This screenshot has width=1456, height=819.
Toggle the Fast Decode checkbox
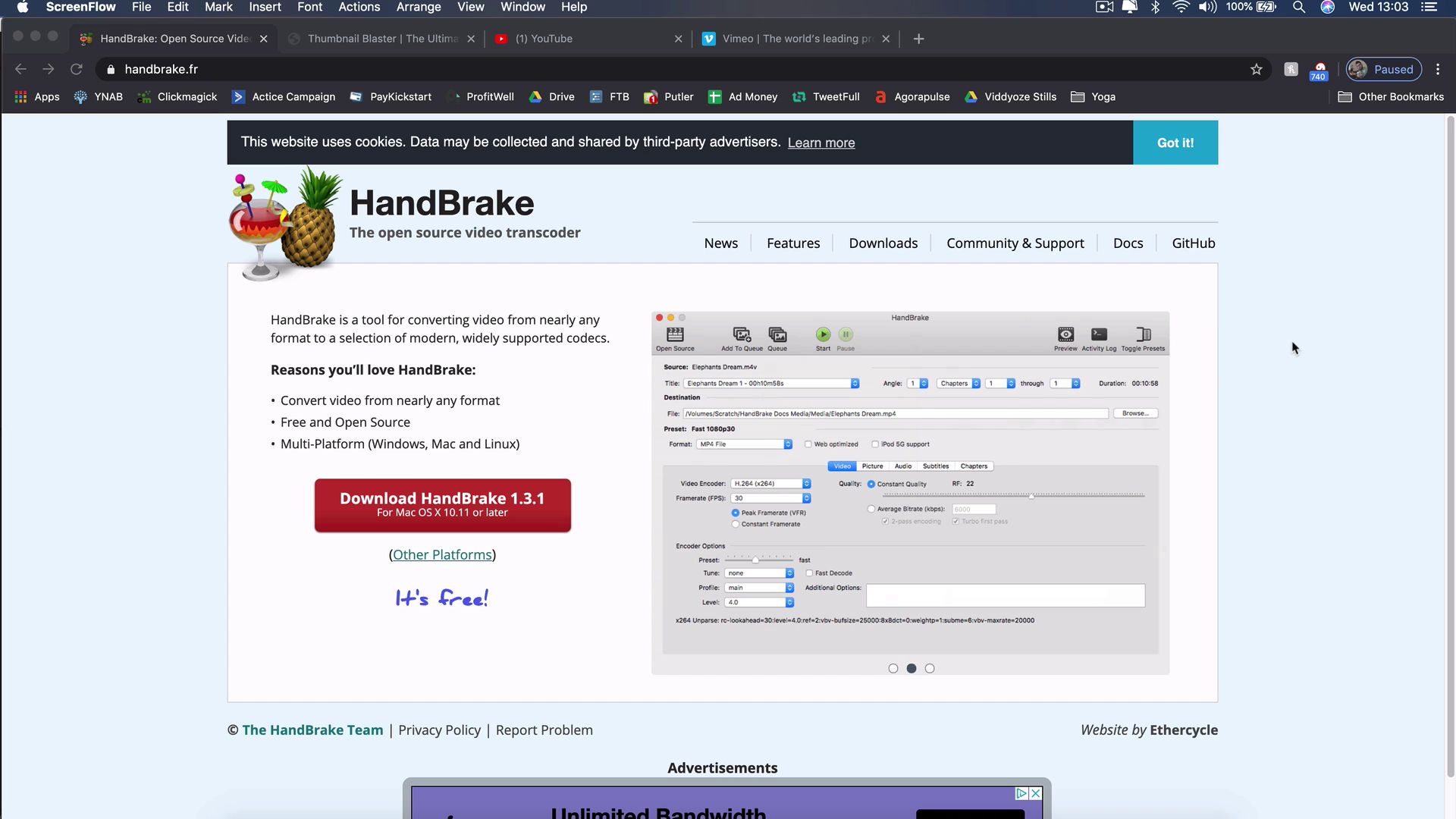pos(809,573)
